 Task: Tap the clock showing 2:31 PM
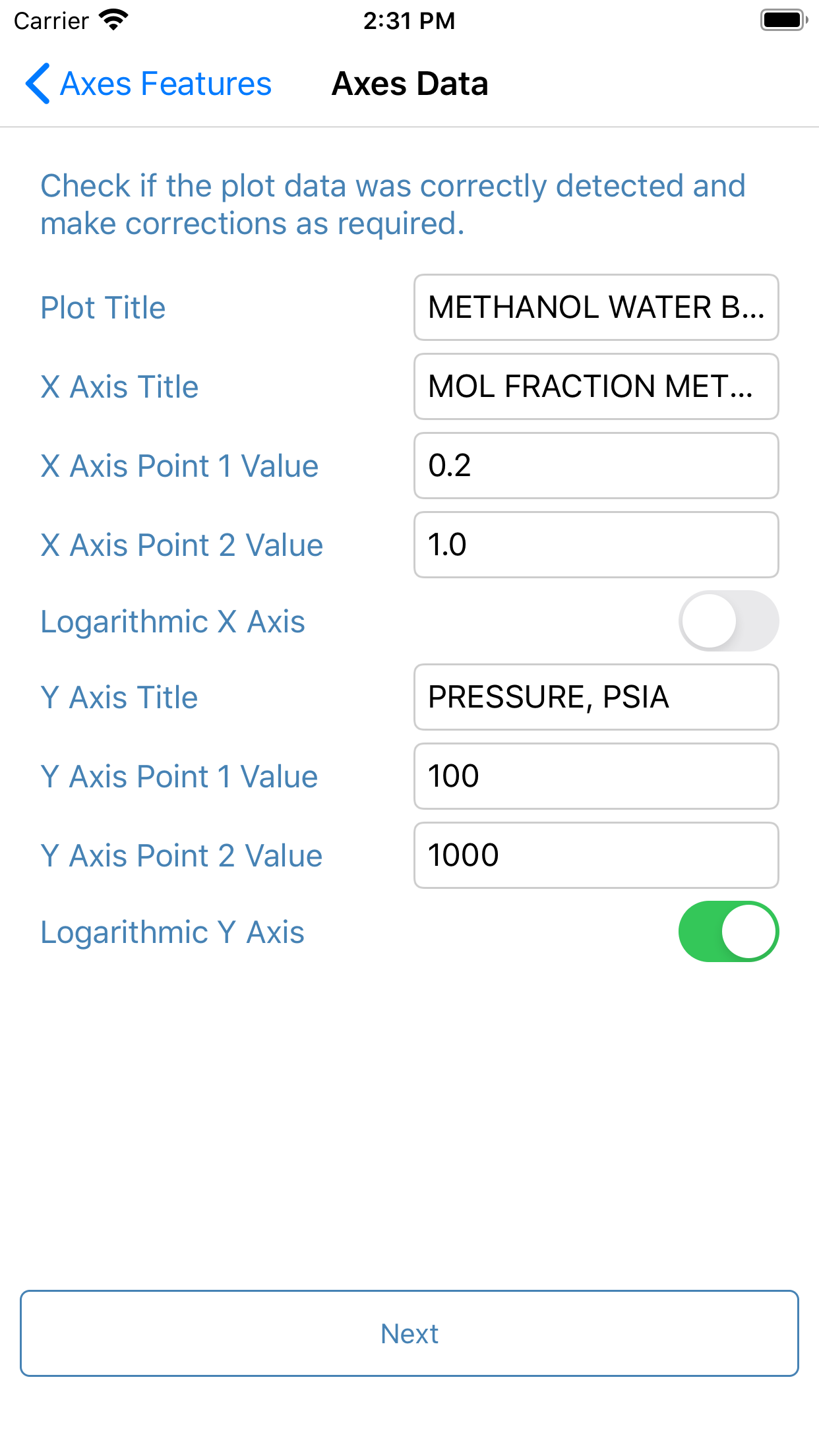point(409,20)
